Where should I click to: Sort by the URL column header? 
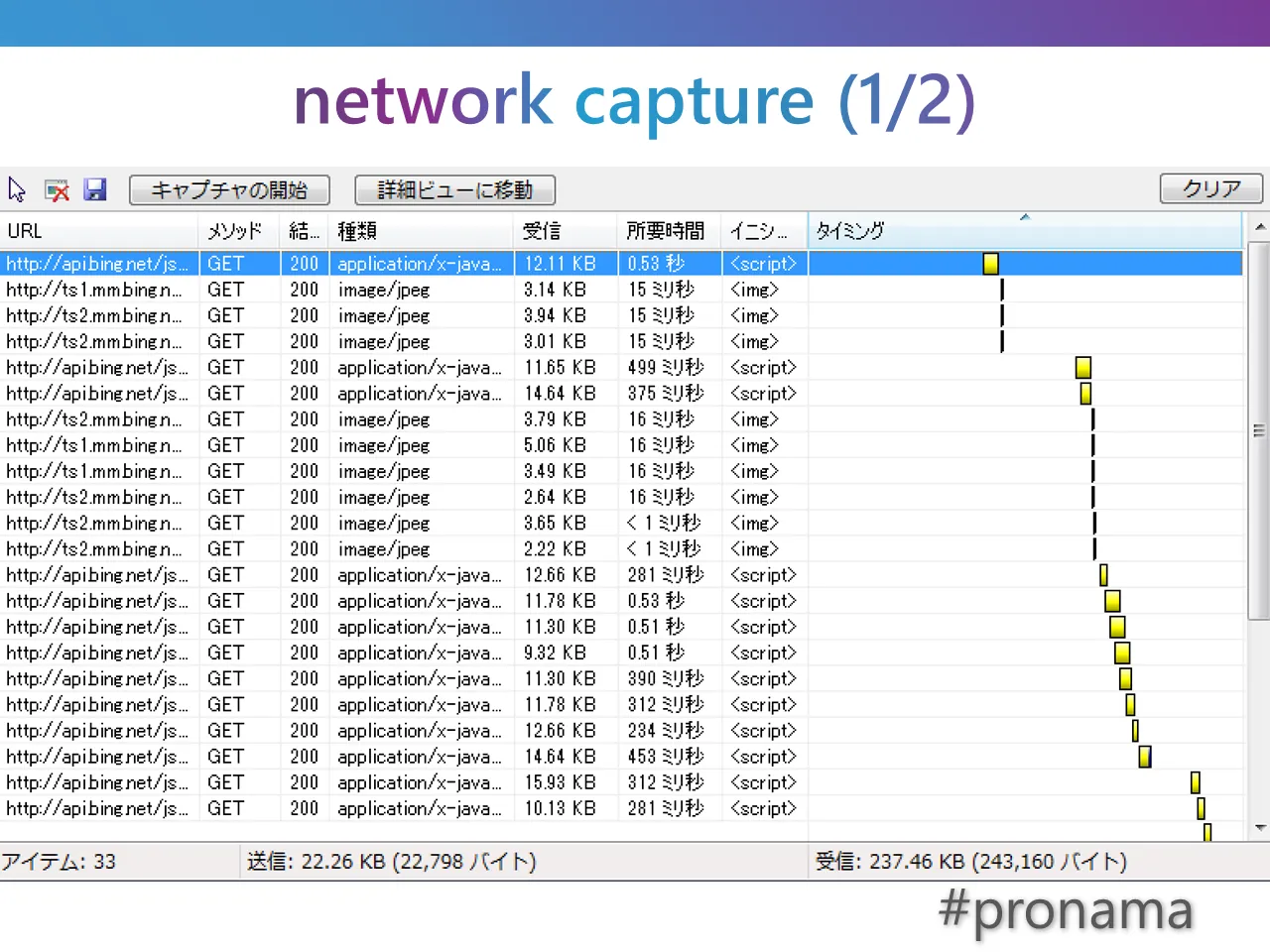99,231
